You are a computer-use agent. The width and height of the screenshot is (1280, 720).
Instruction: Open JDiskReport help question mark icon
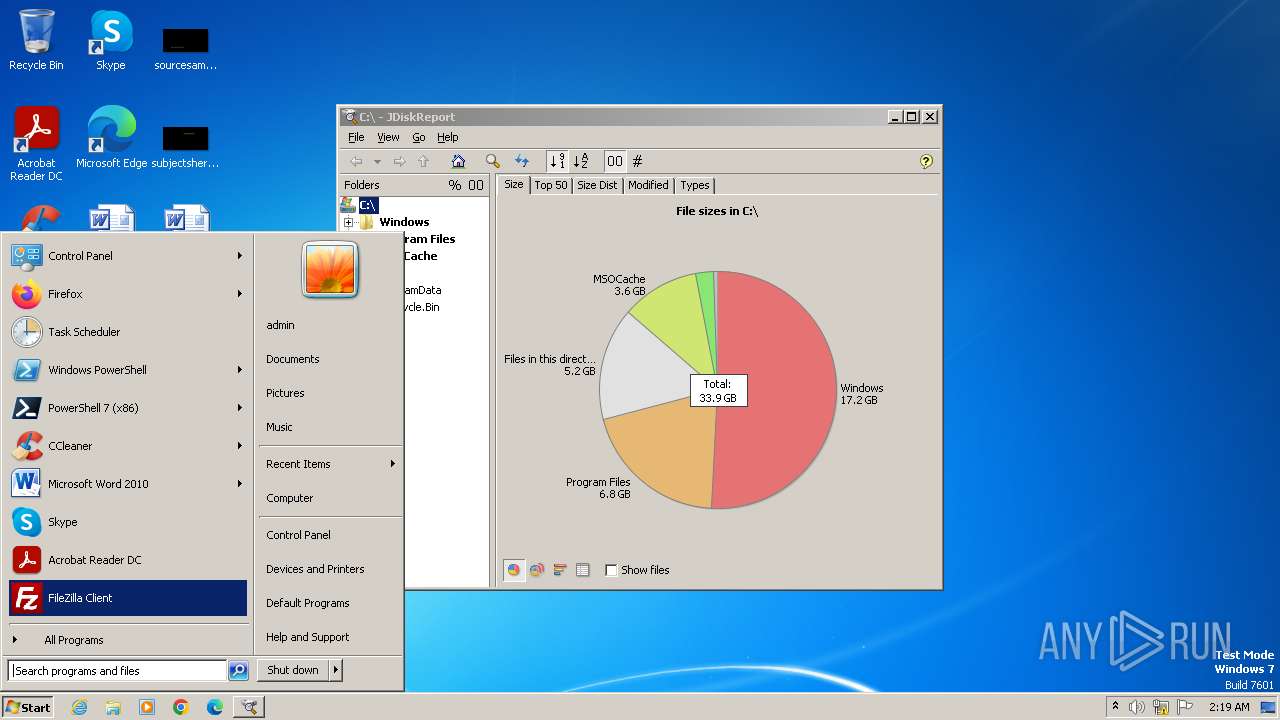pyautogui.click(x=926, y=161)
